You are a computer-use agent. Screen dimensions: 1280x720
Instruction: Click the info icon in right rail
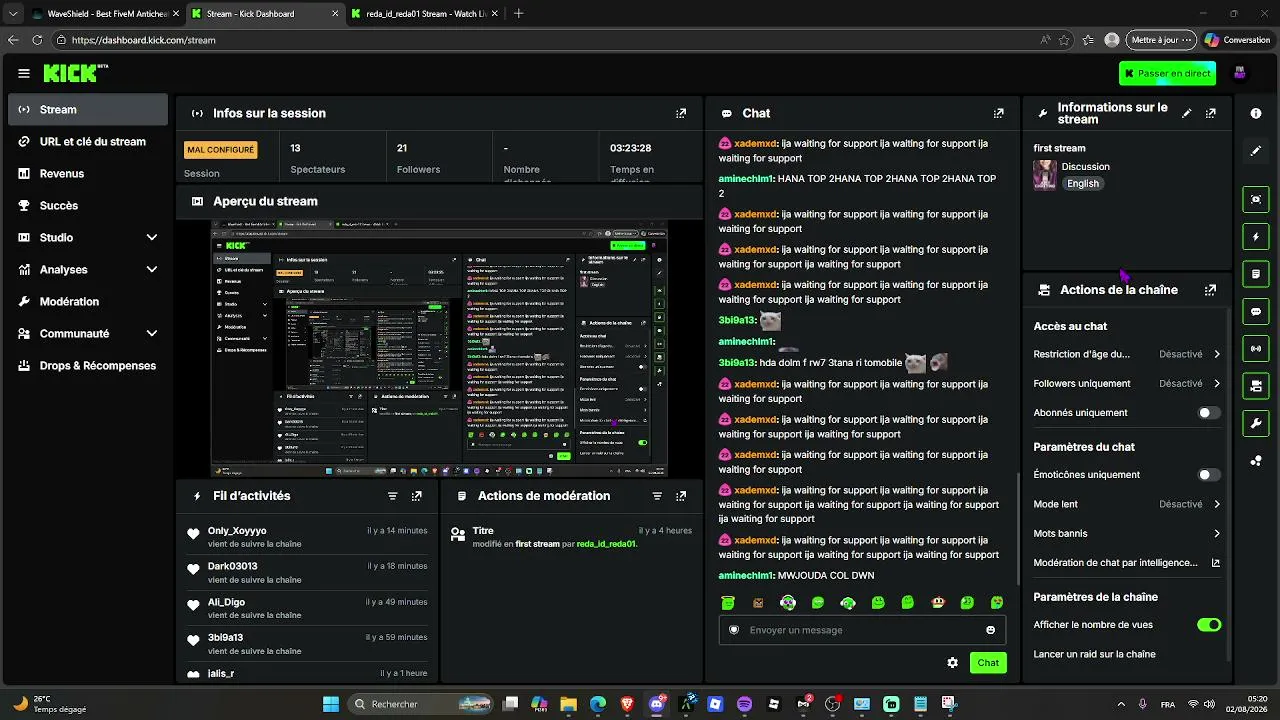coord(1256,114)
